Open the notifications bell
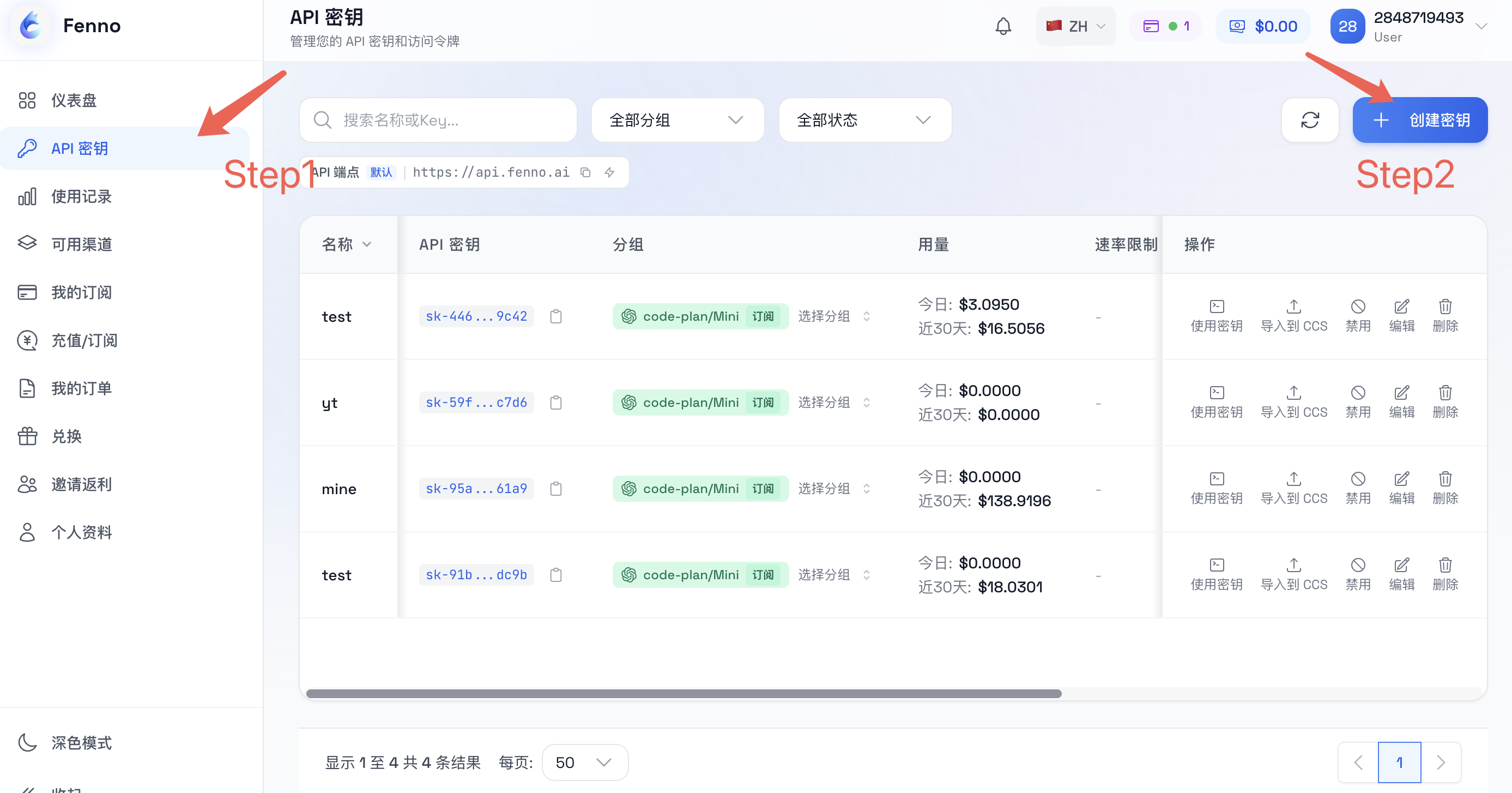 click(x=1003, y=26)
